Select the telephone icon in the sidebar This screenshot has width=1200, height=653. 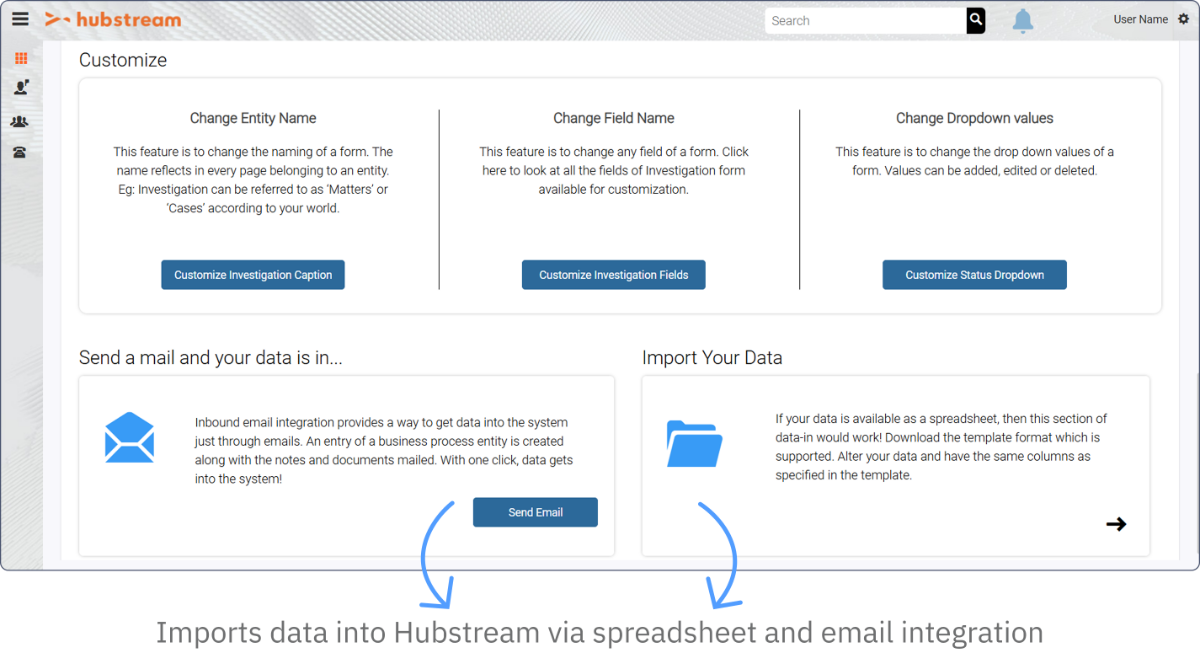[20, 153]
